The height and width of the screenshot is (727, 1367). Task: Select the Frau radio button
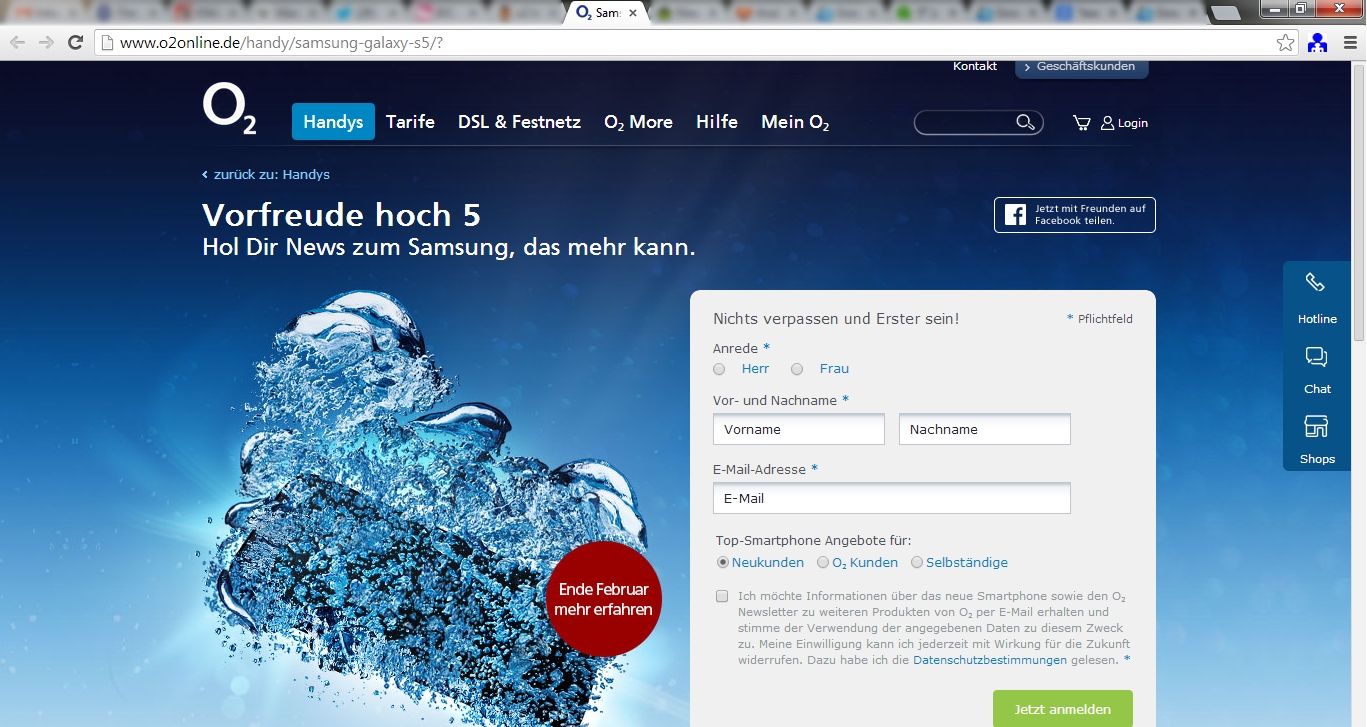click(797, 369)
